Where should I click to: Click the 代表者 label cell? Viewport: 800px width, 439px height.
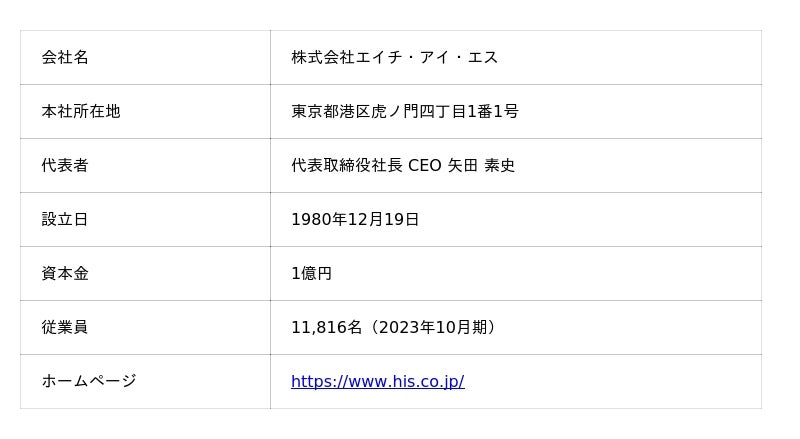tap(145, 166)
